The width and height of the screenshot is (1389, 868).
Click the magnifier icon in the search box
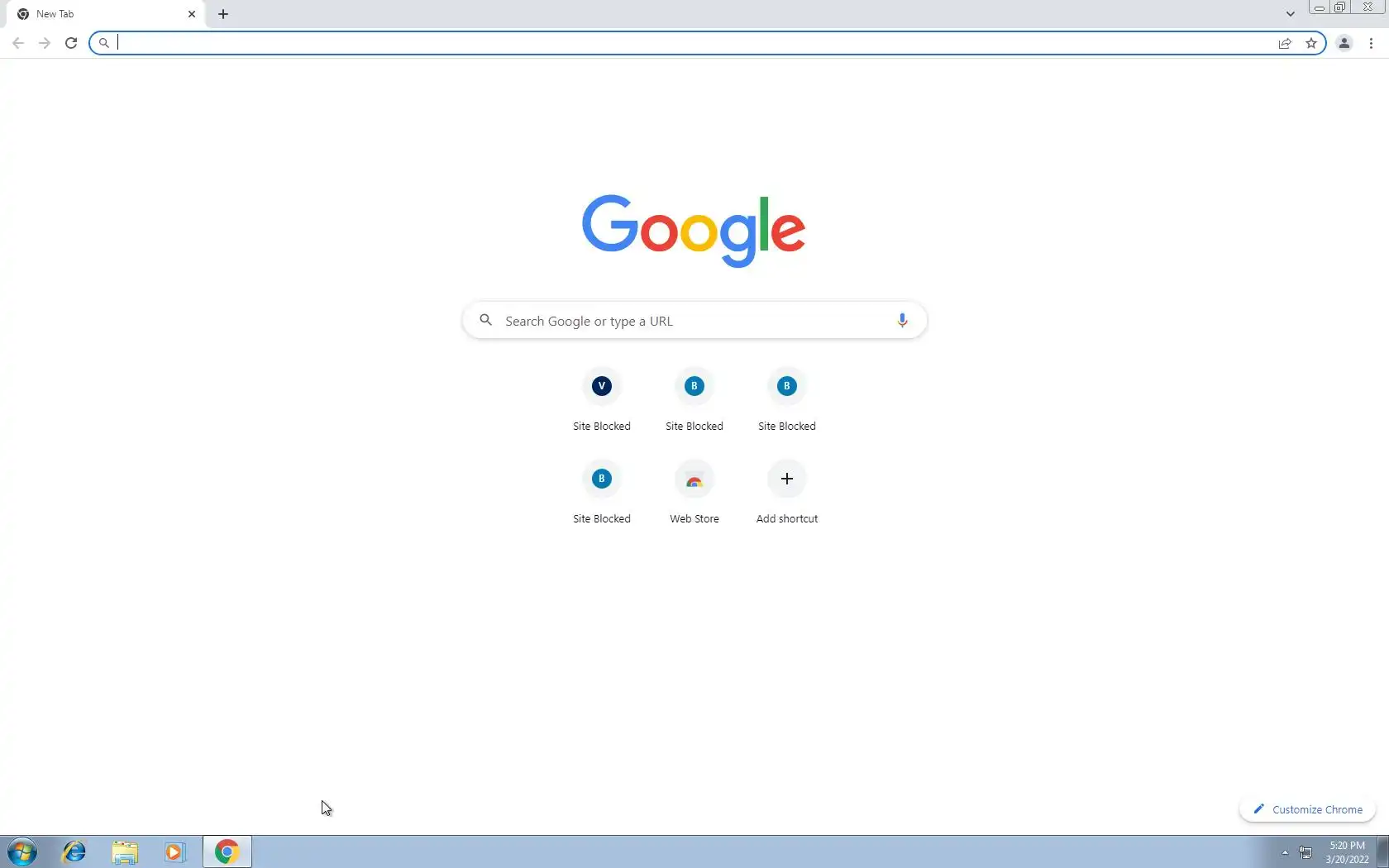[x=486, y=320]
